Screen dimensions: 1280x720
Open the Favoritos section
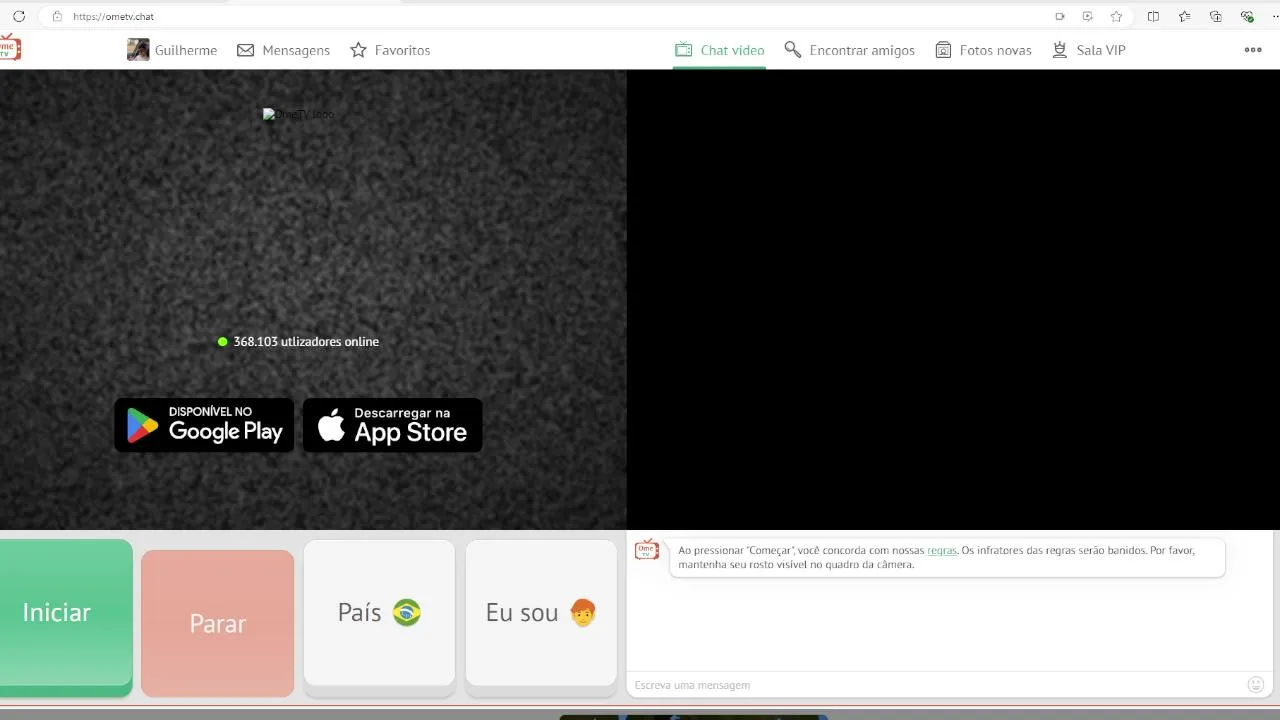click(390, 50)
